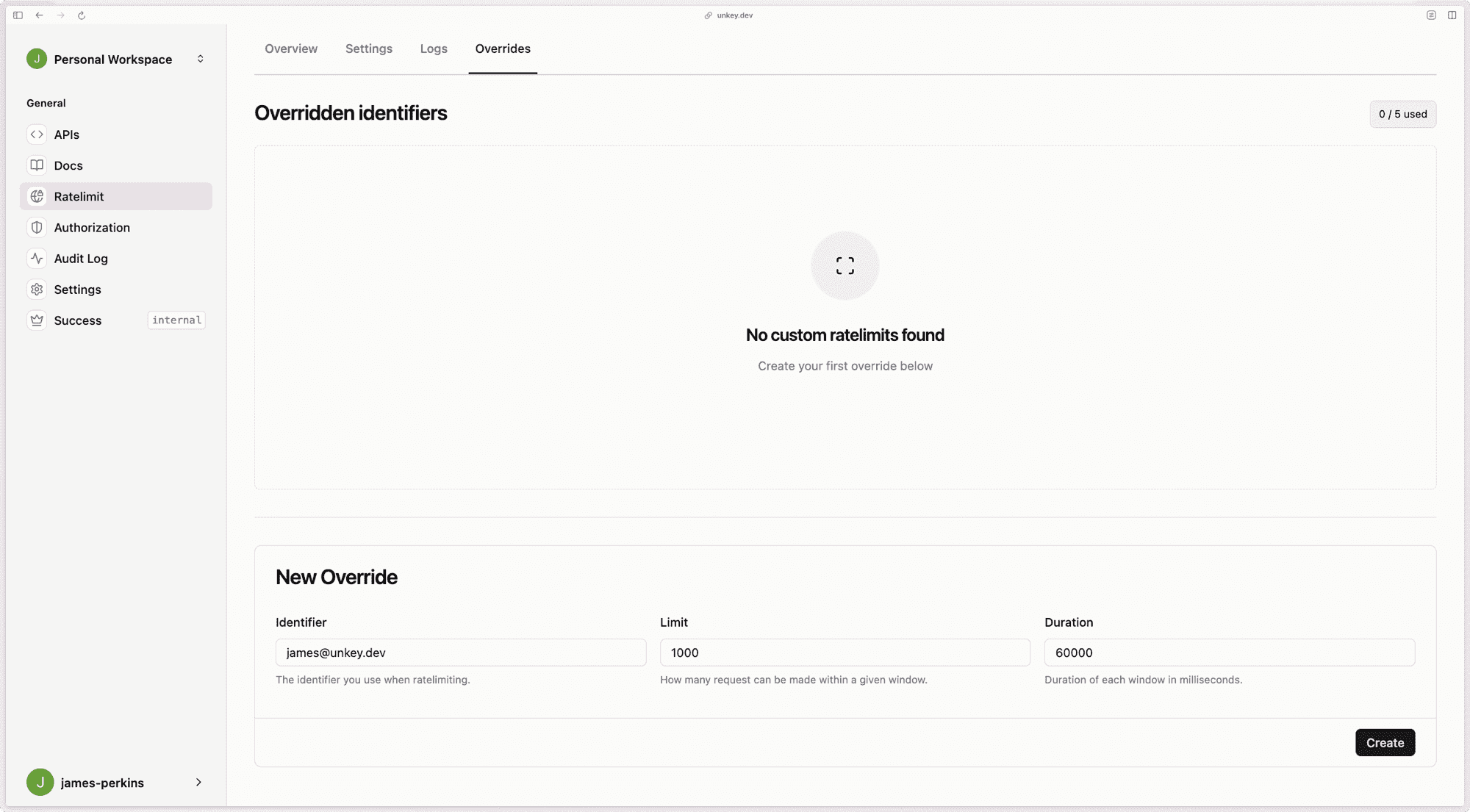The height and width of the screenshot is (812, 1470).
Task: Click the APIs icon in sidebar
Action: 36,134
